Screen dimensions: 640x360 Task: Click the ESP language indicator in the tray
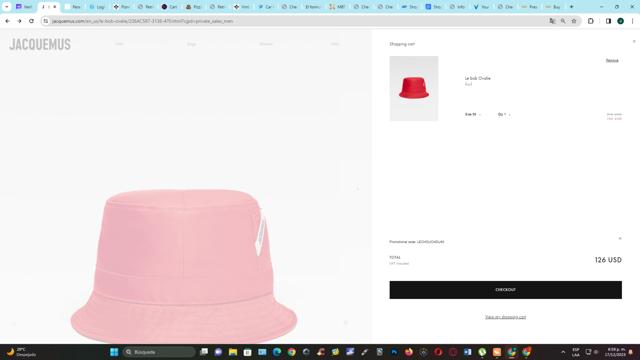[576, 352]
